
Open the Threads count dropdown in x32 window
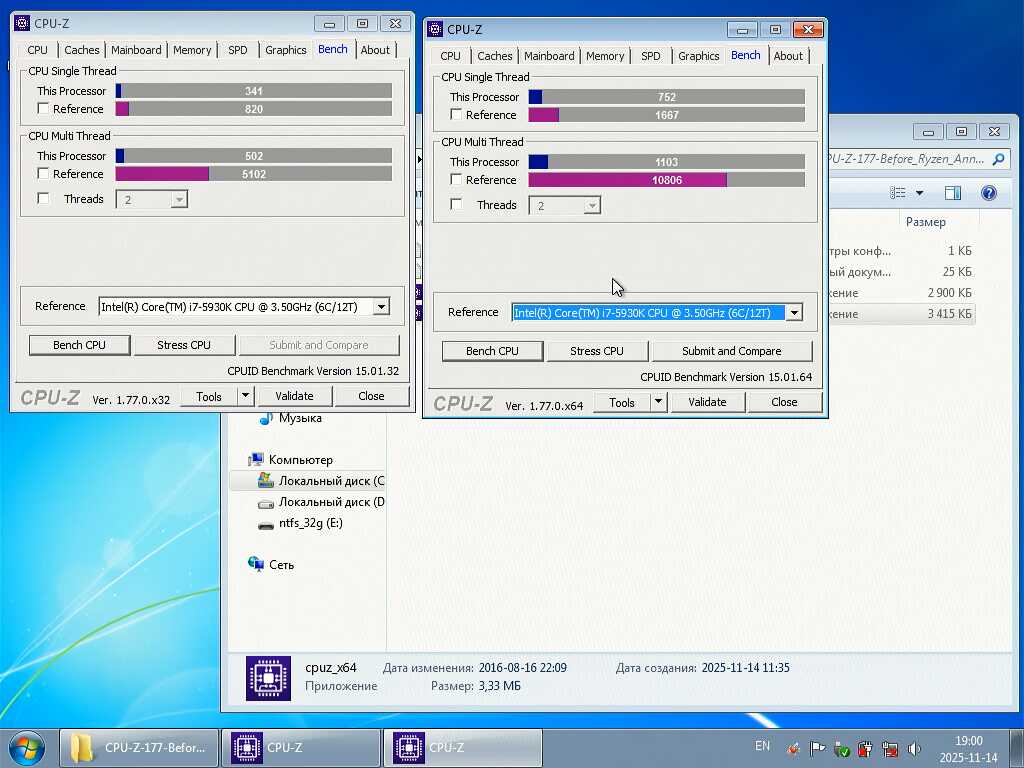pos(179,200)
